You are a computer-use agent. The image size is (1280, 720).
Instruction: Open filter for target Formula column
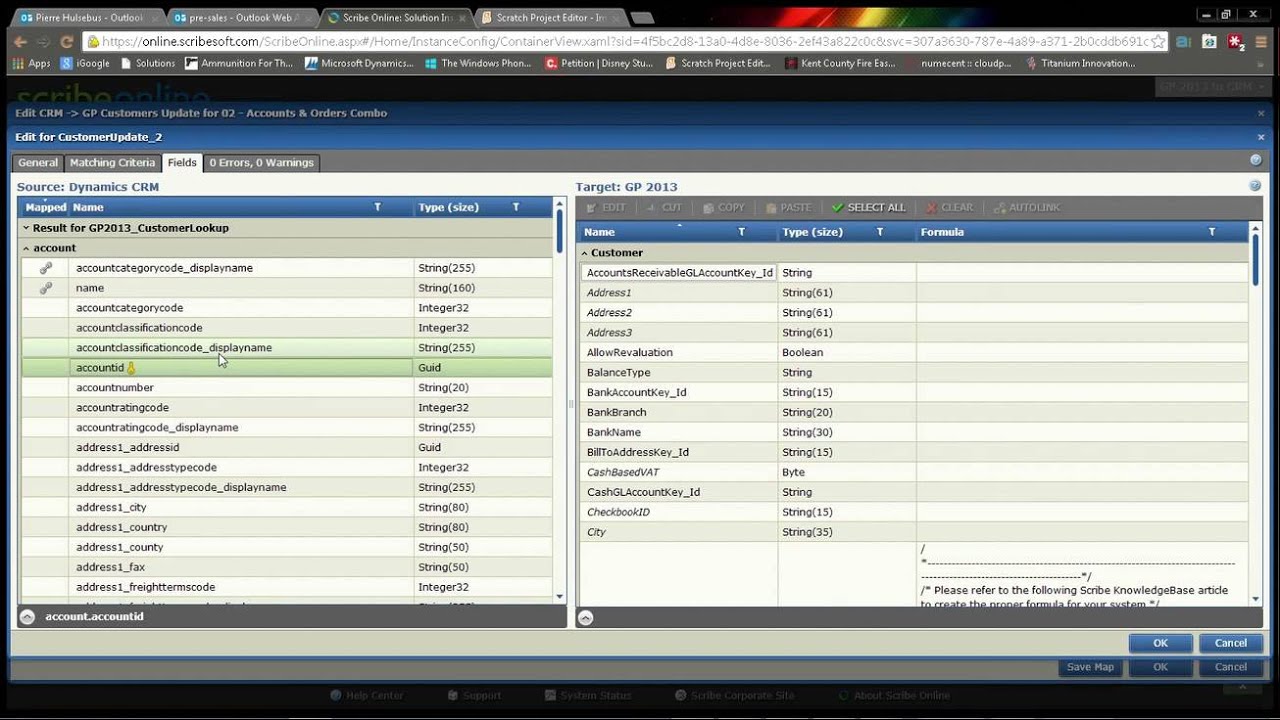[1212, 232]
